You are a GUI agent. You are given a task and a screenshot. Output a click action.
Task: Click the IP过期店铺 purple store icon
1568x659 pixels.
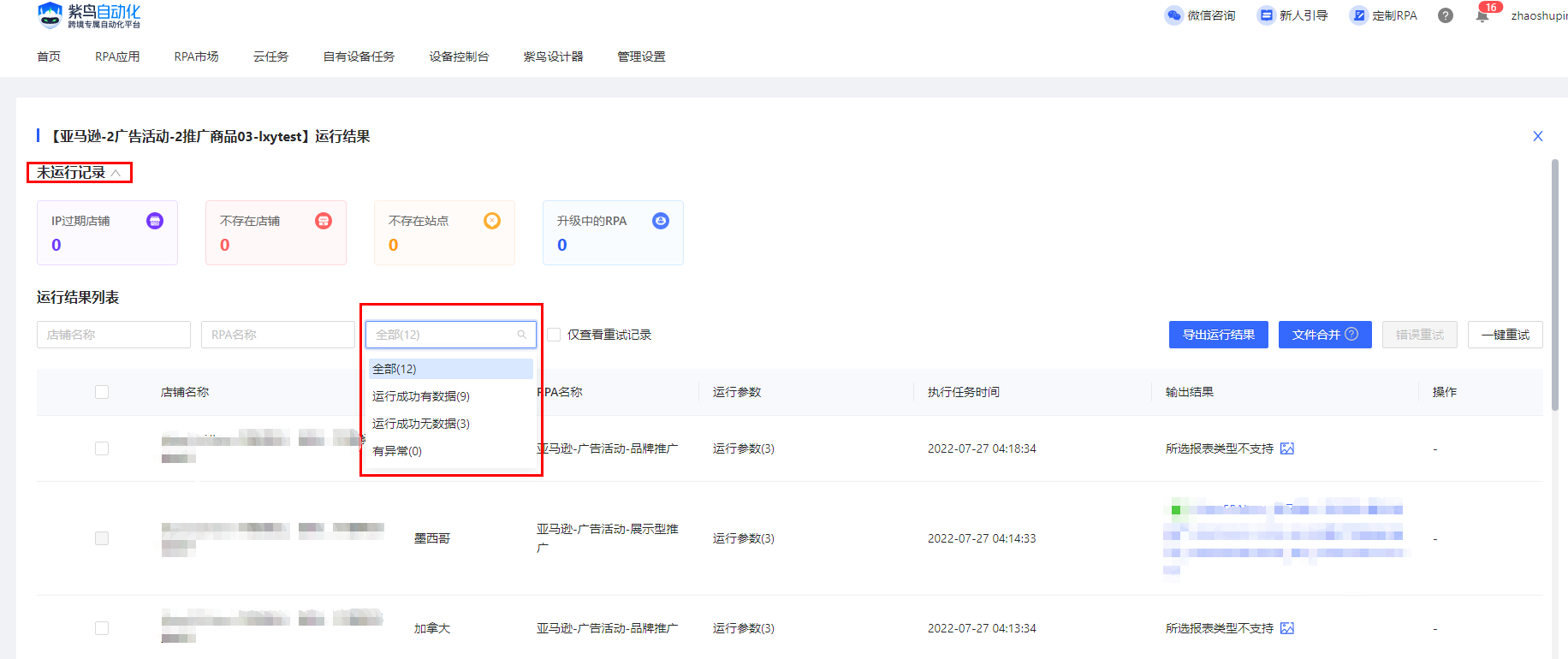click(155, 221)
